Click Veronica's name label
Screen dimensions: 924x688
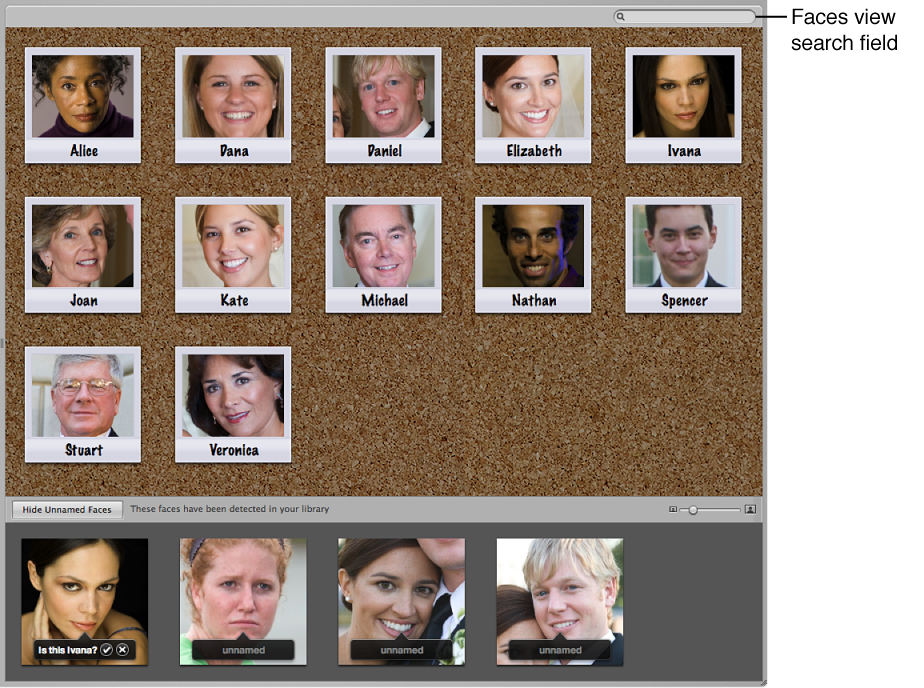tap(232, 449)
